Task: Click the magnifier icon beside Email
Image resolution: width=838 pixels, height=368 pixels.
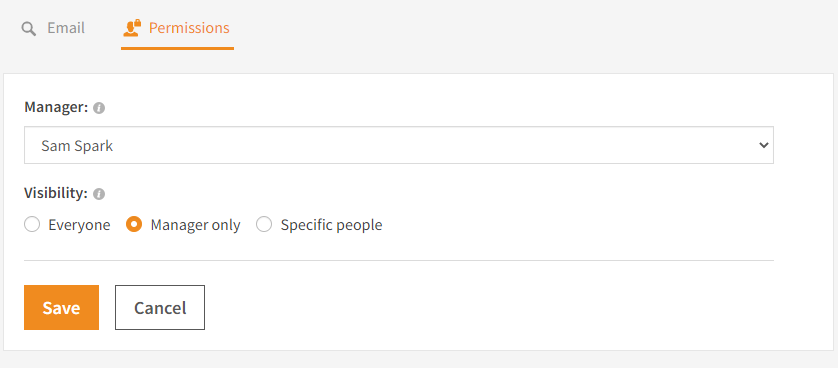Action: [29, 29]
